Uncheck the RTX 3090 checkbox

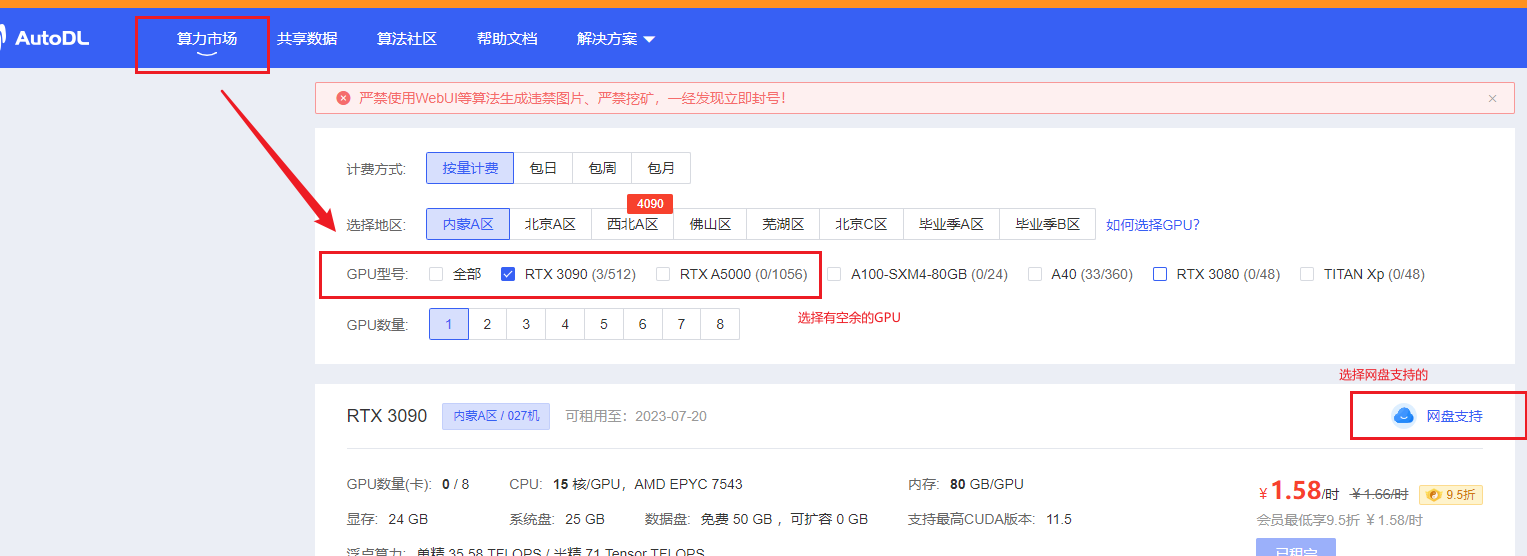click(508, 274)
